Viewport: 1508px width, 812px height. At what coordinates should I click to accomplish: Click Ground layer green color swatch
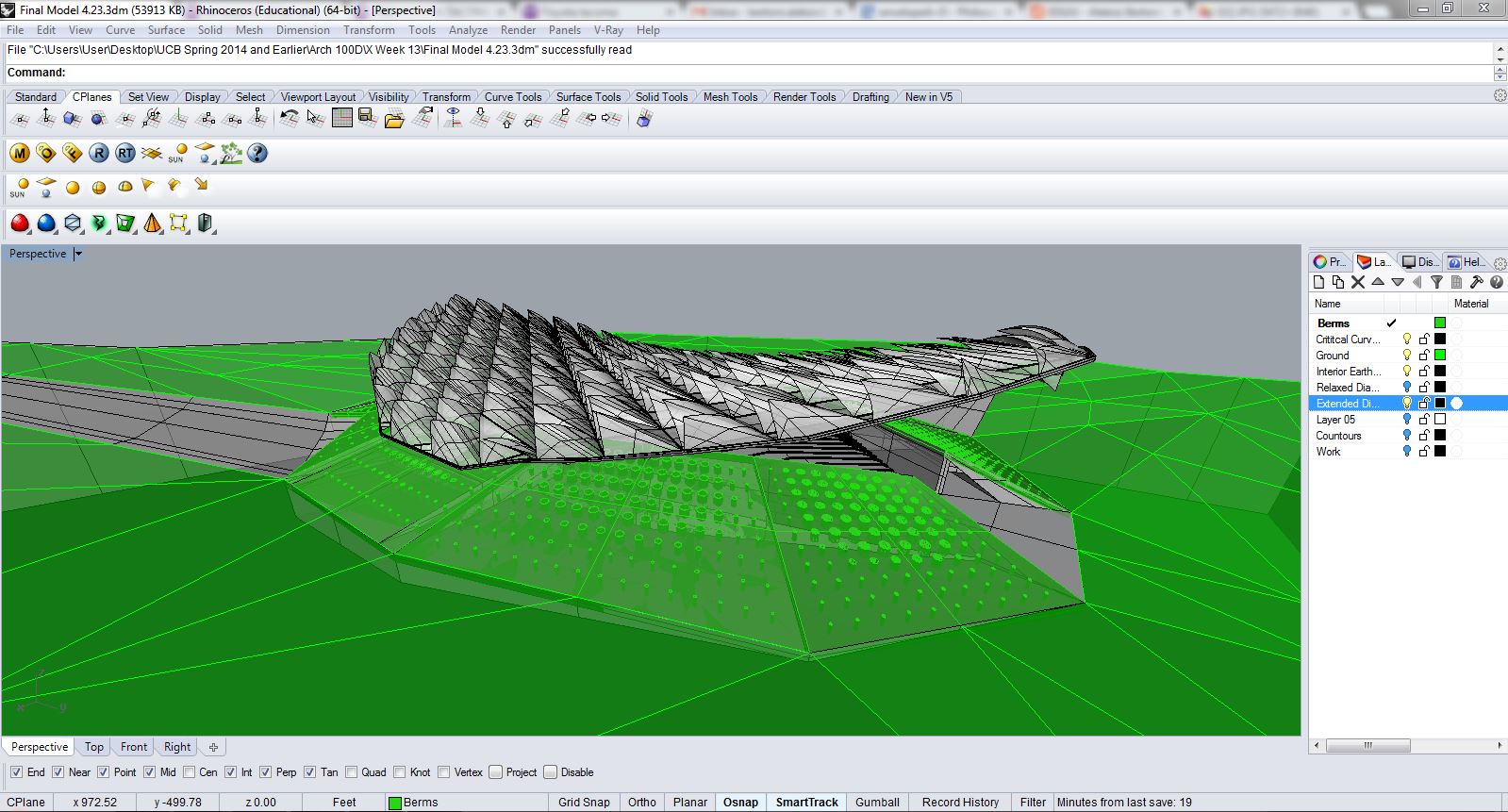point(1440,356)
